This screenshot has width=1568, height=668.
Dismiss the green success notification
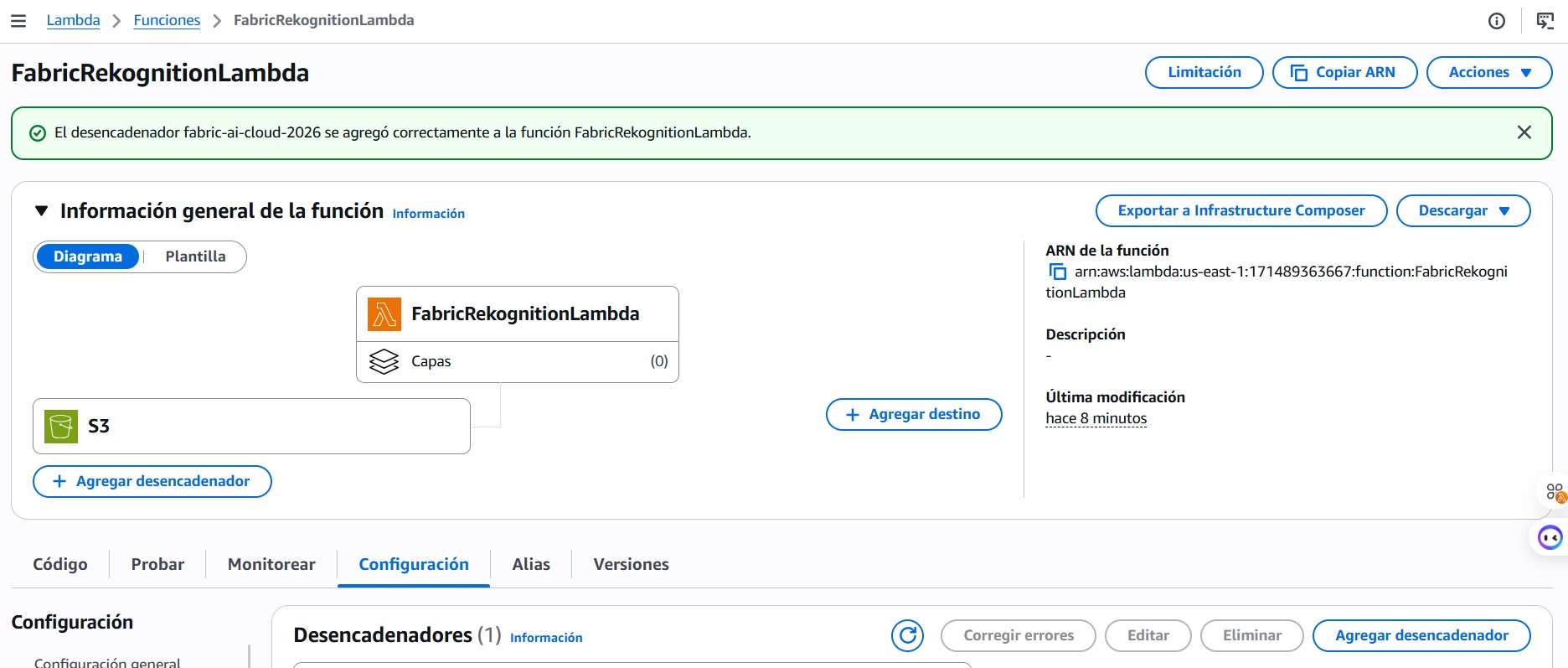[x=1524, y=132]
